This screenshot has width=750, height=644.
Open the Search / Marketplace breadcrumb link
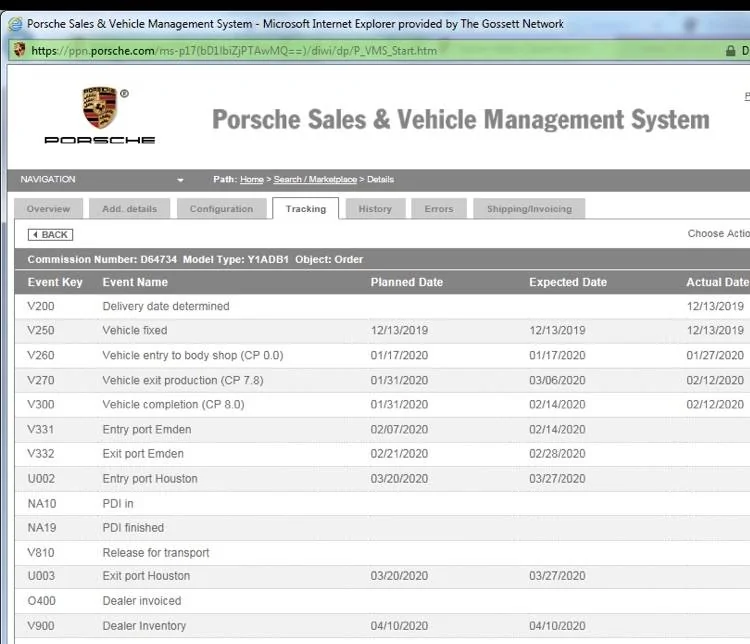tap(315, 179)
